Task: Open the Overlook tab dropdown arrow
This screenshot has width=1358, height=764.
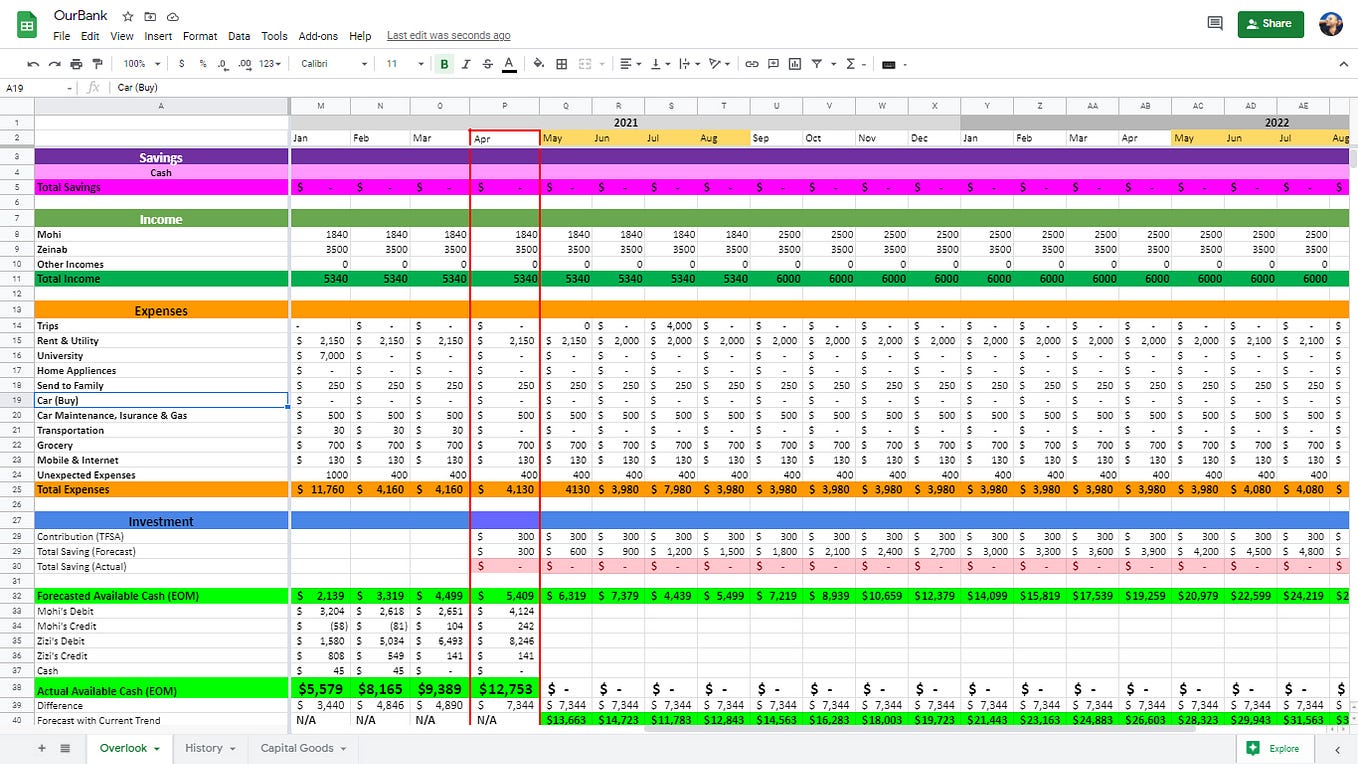Action: [x=157, y=749]
